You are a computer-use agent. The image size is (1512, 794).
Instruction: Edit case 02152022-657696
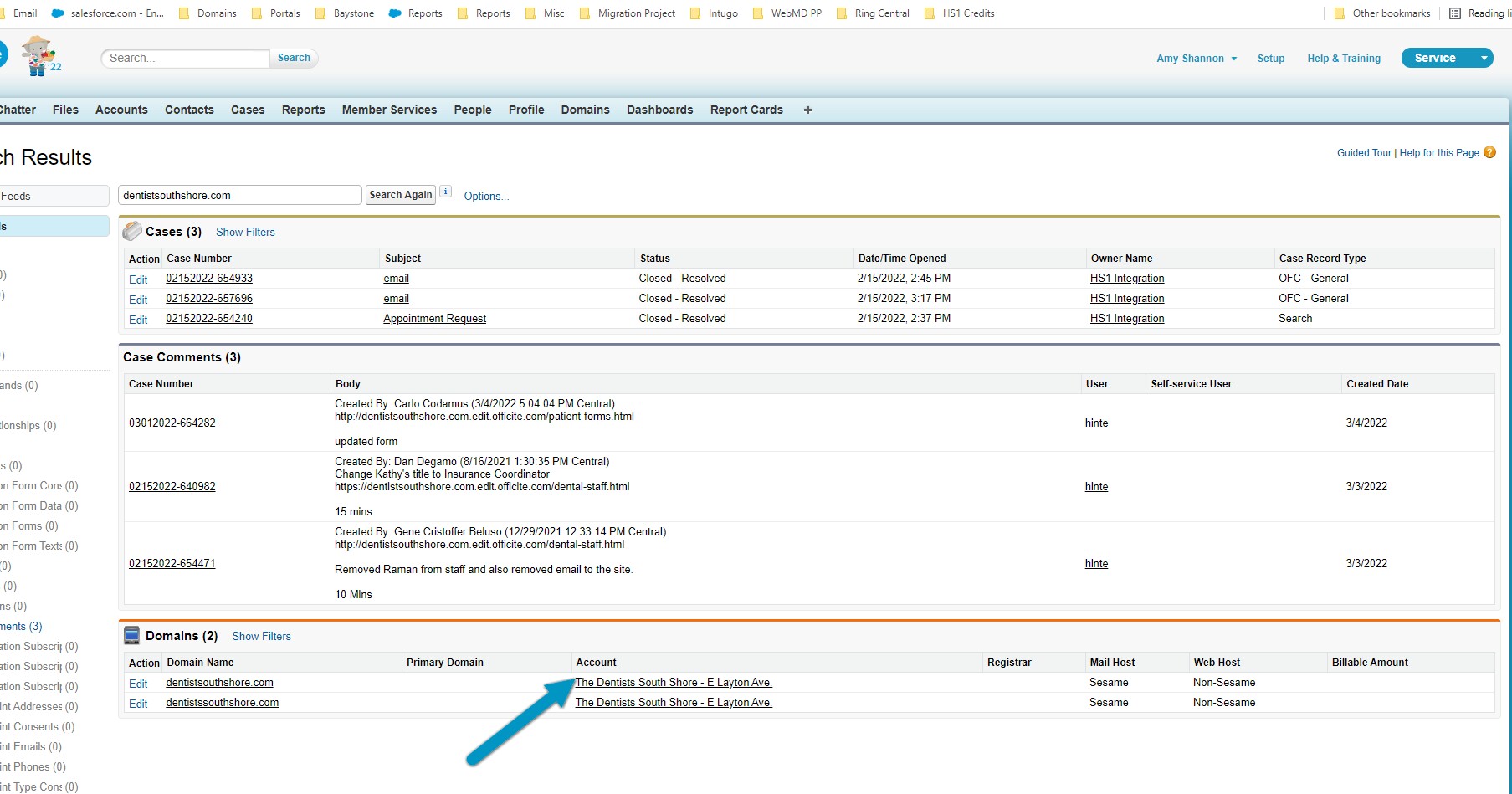point(138,300)
